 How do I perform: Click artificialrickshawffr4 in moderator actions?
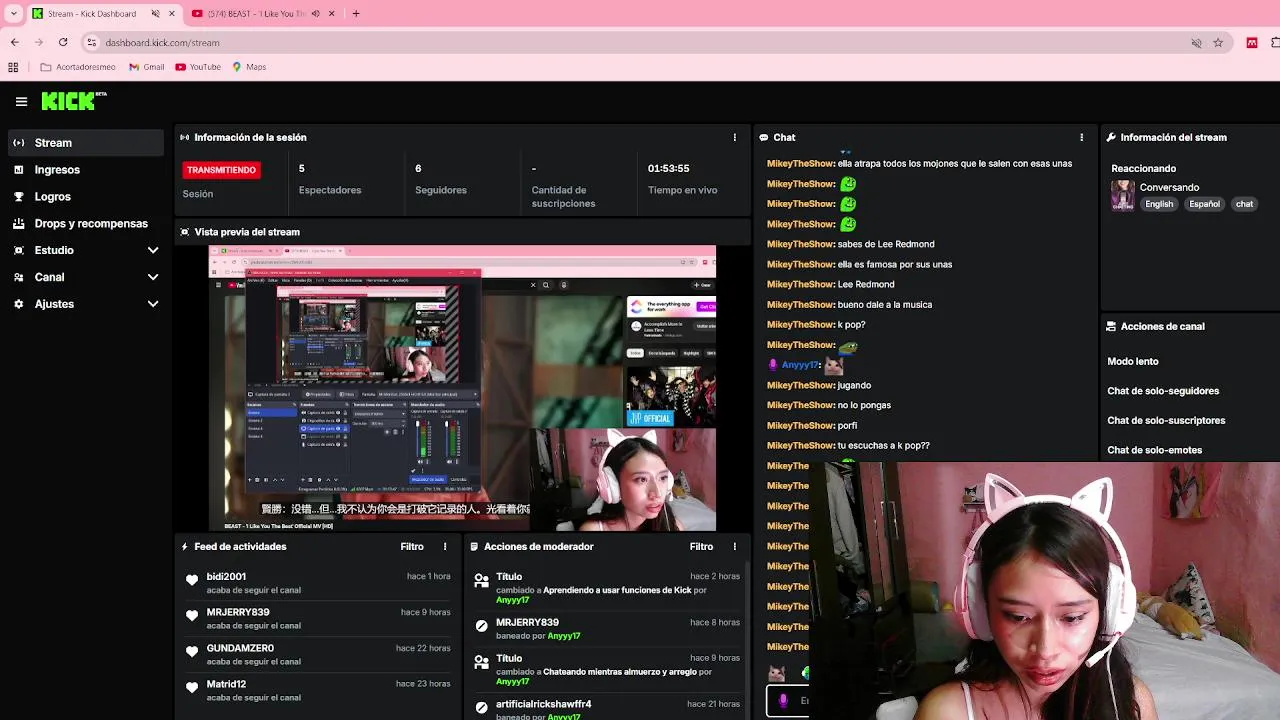pyautogui.click(x=543, y=704)
